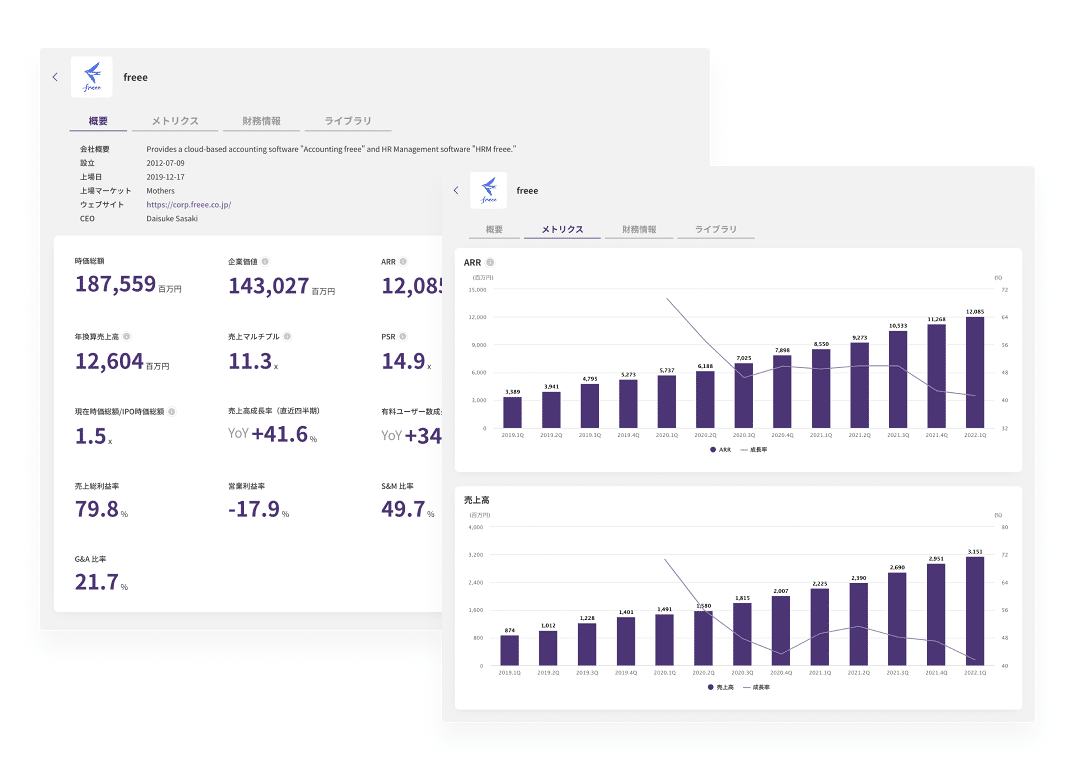Click listing date 2019-12-17
The height and width of the screenshot is (774, 1072).
(x=165, y=176)
